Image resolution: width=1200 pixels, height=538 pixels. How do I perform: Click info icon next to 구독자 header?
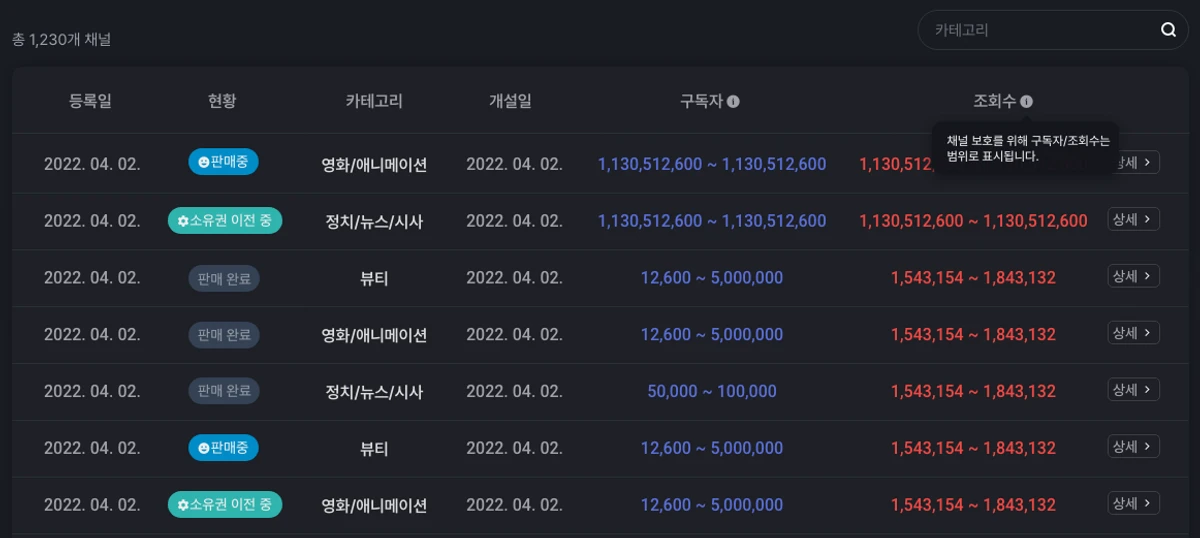click(x=733, y=101)
